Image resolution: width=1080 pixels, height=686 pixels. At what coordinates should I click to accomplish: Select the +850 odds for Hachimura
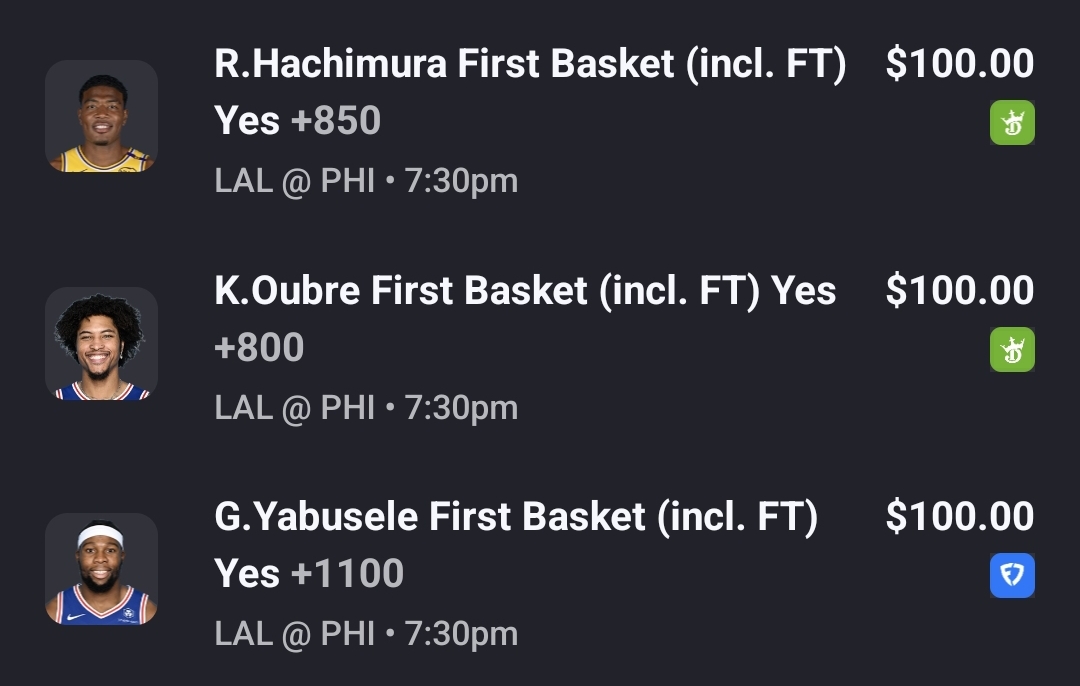[336, 121]
